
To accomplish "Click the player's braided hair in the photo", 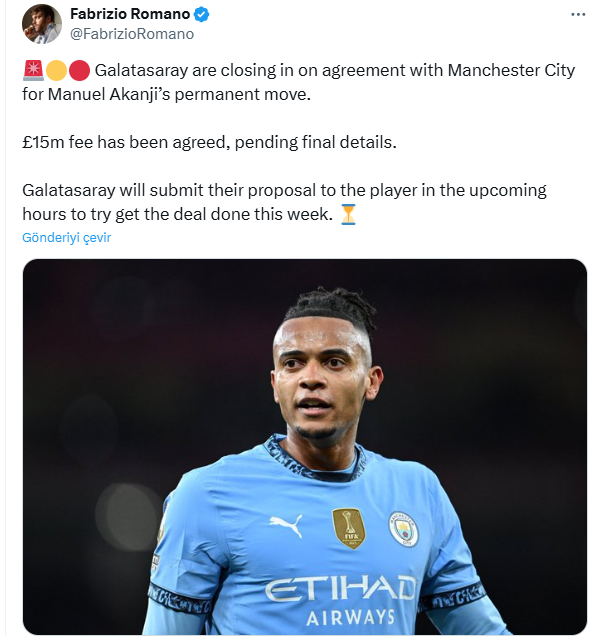I will pyautogui.click(x=328, y=305).
